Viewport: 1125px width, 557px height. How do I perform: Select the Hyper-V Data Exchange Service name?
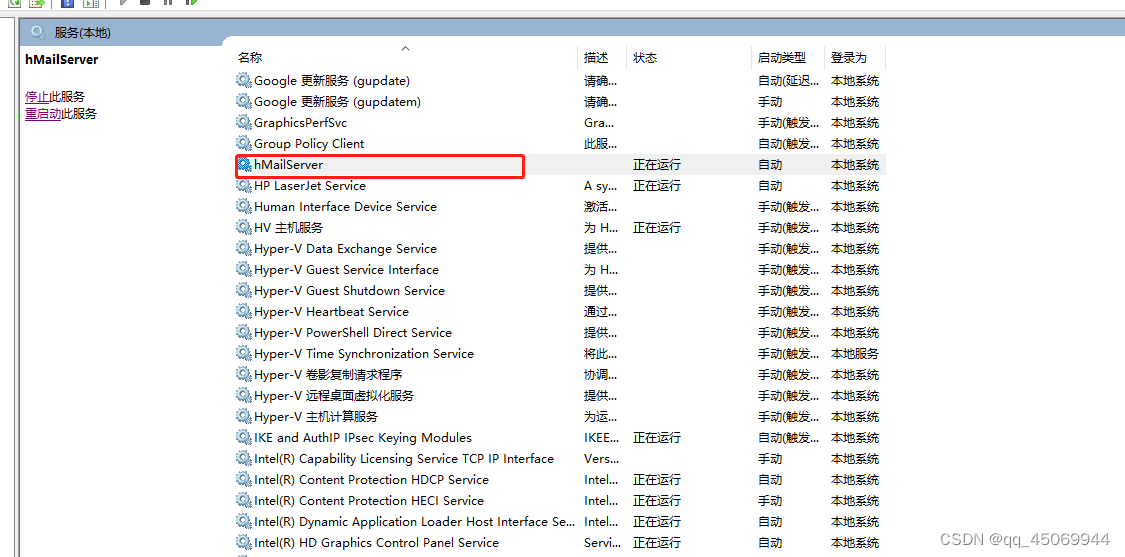pyautogui.click(x=345, y=248)
